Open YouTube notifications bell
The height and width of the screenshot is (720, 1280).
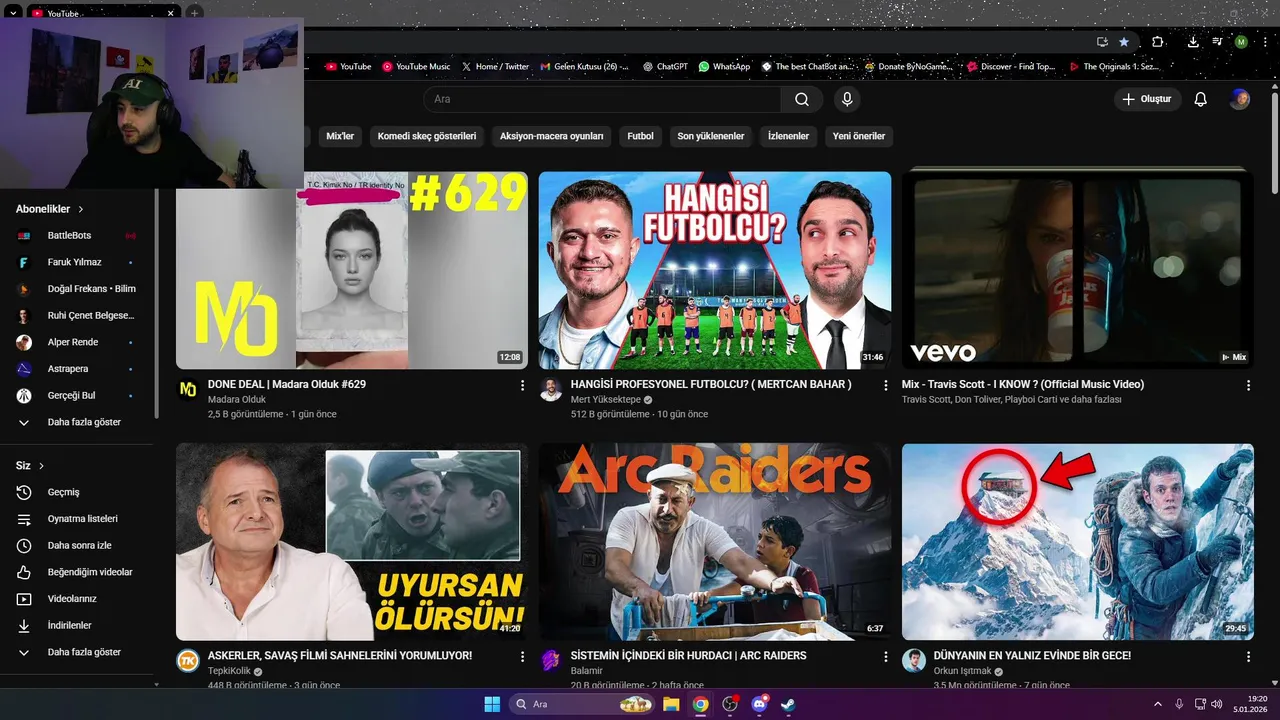click(x=1201, y=99)
